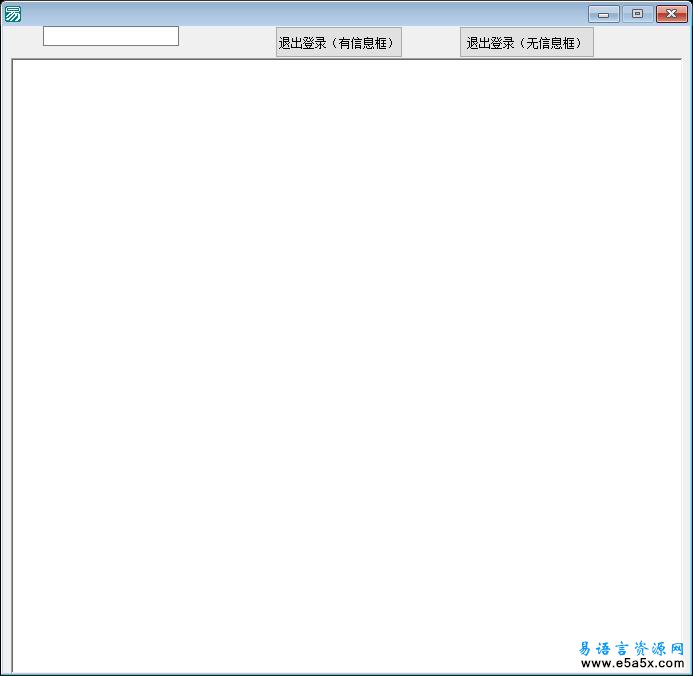The width and height of the screenshot is (693, 676).
Task: Close the window with the red X
Action: (671, 14)
